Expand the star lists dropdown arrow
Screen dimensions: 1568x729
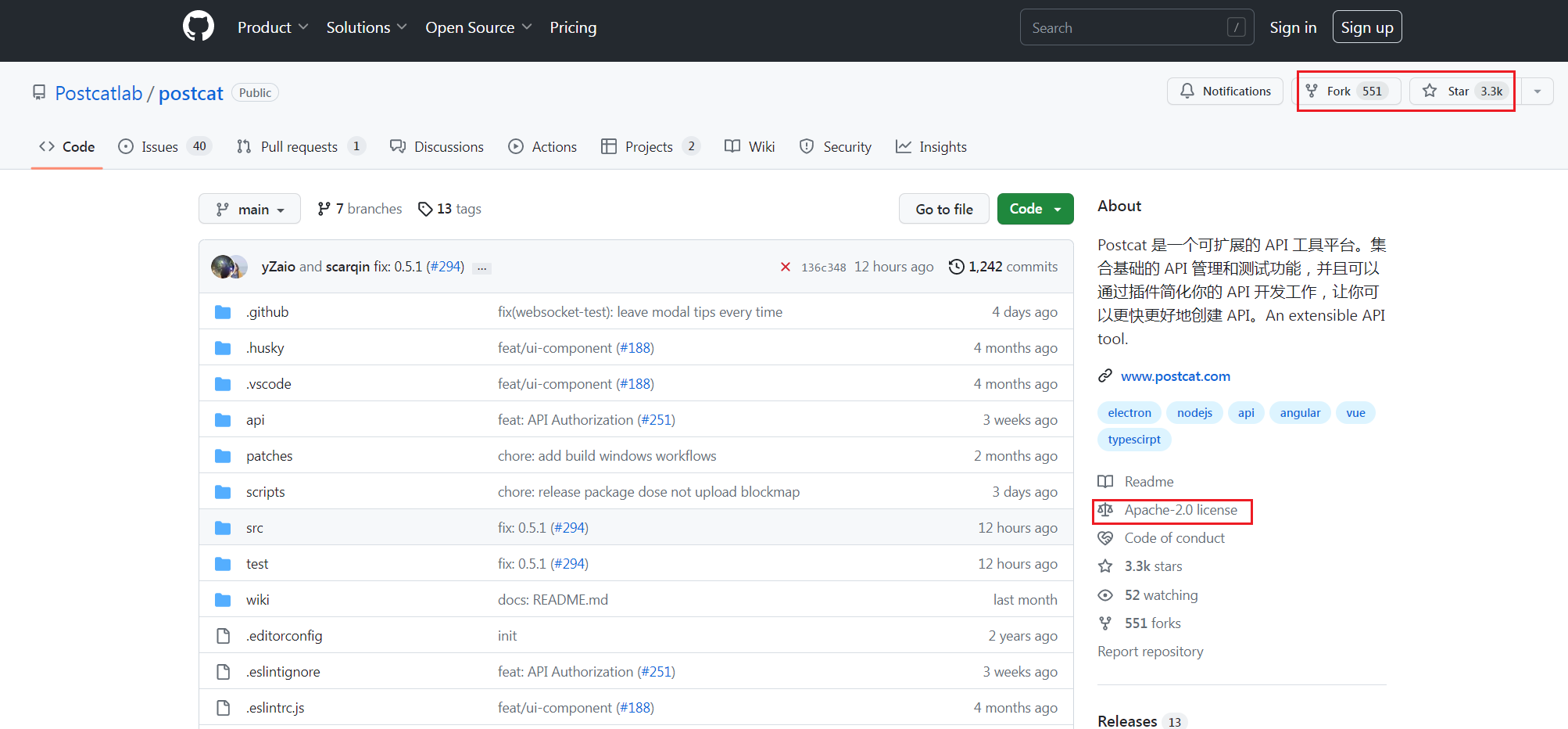click(1537, 92)
